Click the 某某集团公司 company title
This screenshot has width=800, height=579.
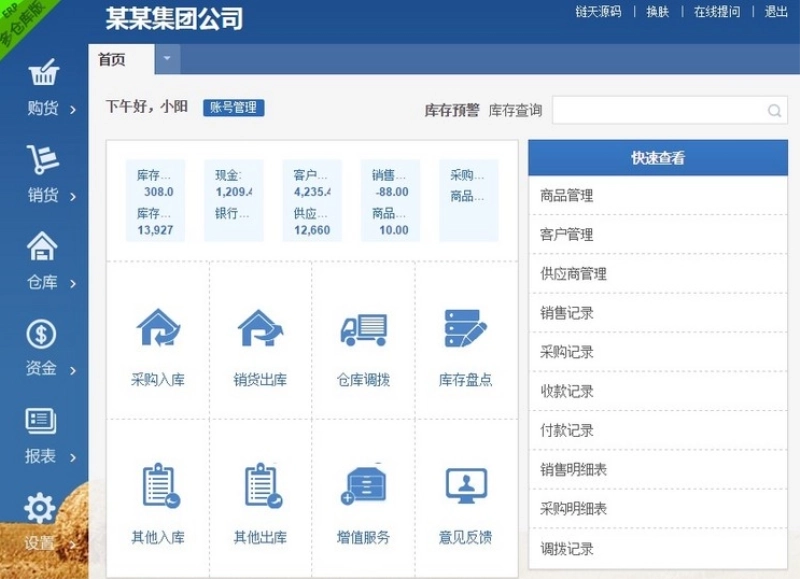click(x=174, y=19)
